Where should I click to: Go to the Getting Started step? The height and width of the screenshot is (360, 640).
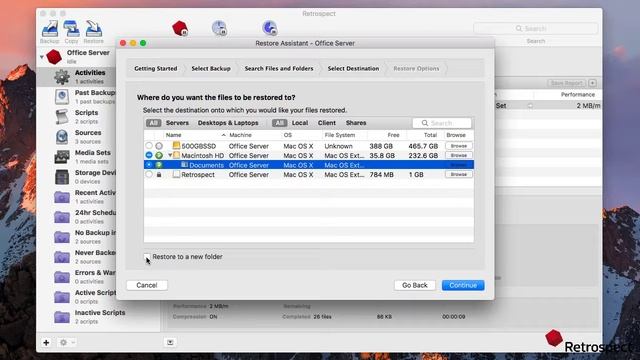[156, 69]
